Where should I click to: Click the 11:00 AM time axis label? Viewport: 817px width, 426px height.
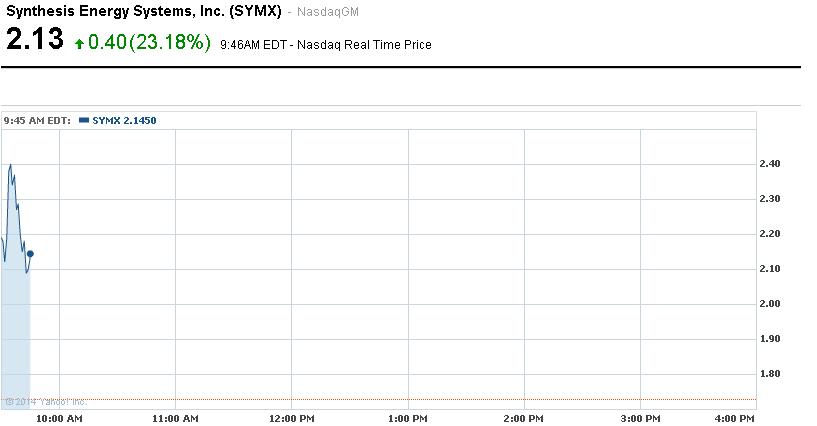(x=176, y=417)
